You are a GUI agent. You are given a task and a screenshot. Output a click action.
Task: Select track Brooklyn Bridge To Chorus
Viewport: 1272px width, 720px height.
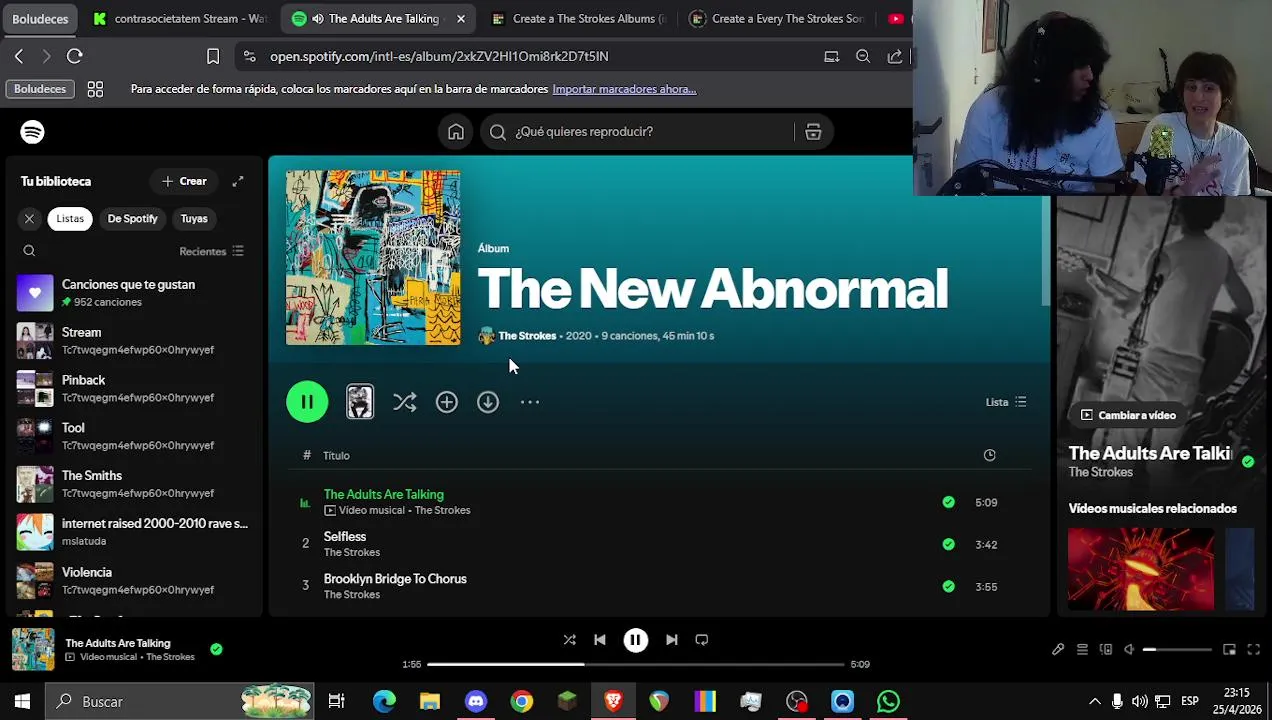click(x=395, y=579)
